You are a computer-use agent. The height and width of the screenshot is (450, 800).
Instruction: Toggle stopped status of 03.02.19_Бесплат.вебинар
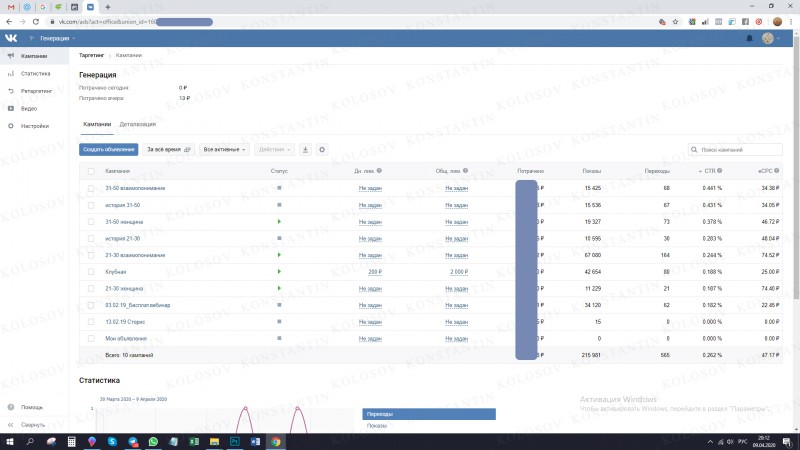pyautogui.click(x=279, y=305)
